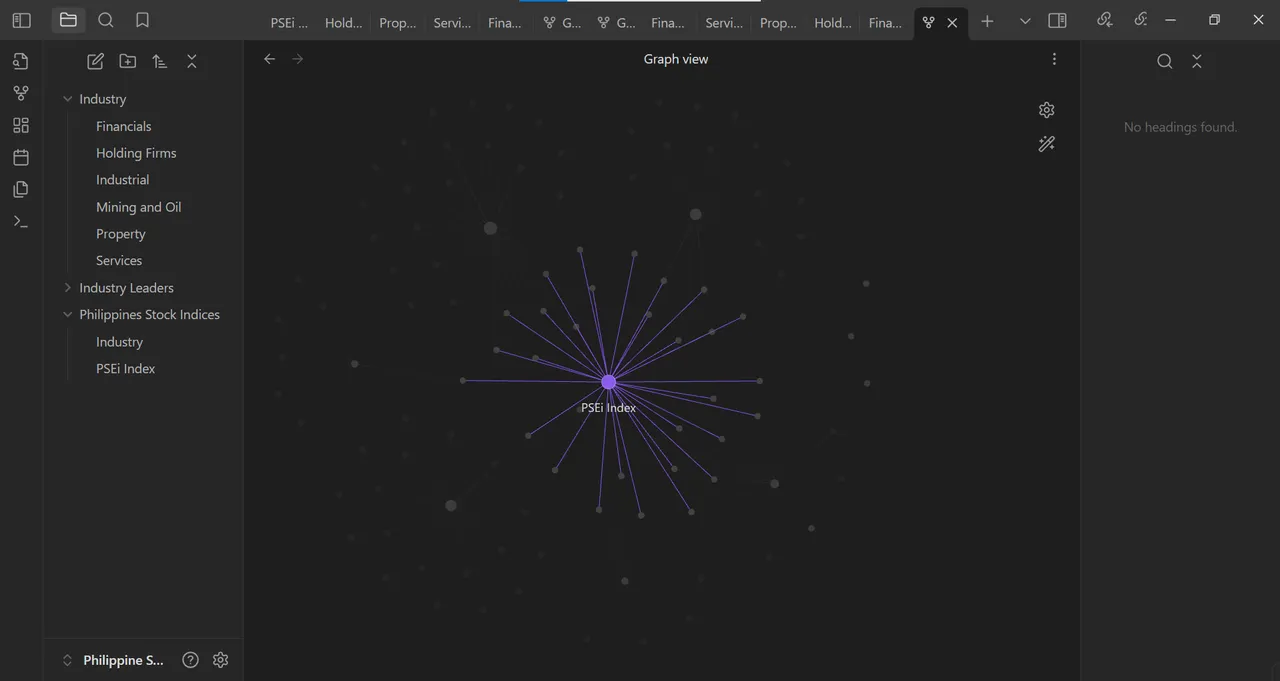Screen dimensions: 1280x681
Task: Open the Holding Firms note
Action: pos(136,153)
